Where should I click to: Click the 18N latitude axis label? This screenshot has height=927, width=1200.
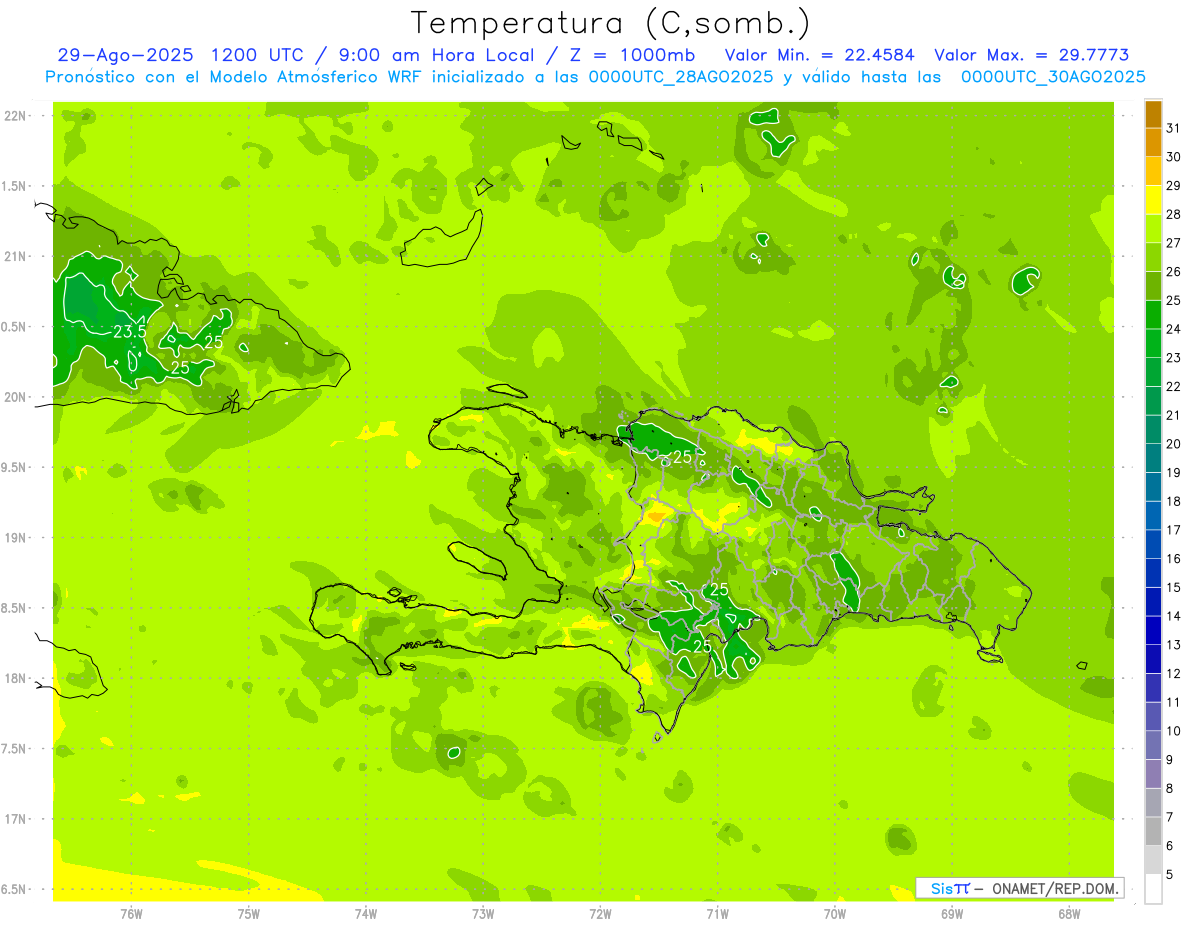pyautogui.click(x=15, y=678)
